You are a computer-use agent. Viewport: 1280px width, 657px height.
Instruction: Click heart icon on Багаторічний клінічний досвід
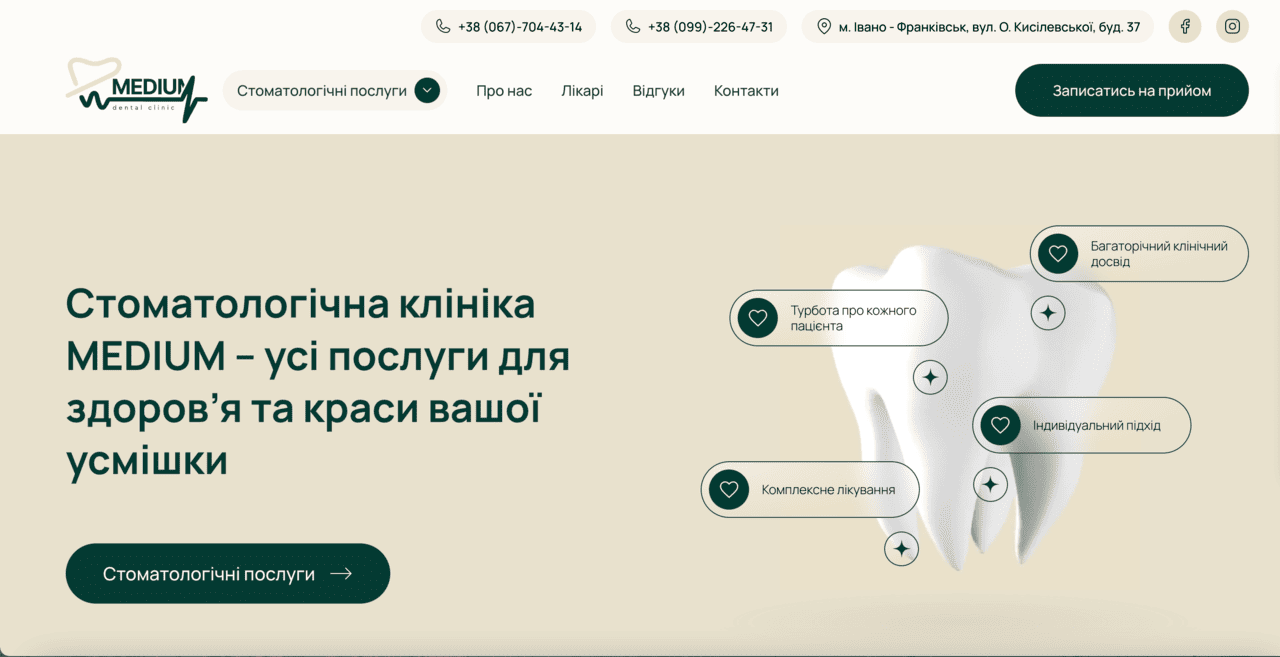click(x=1058, y=254)
